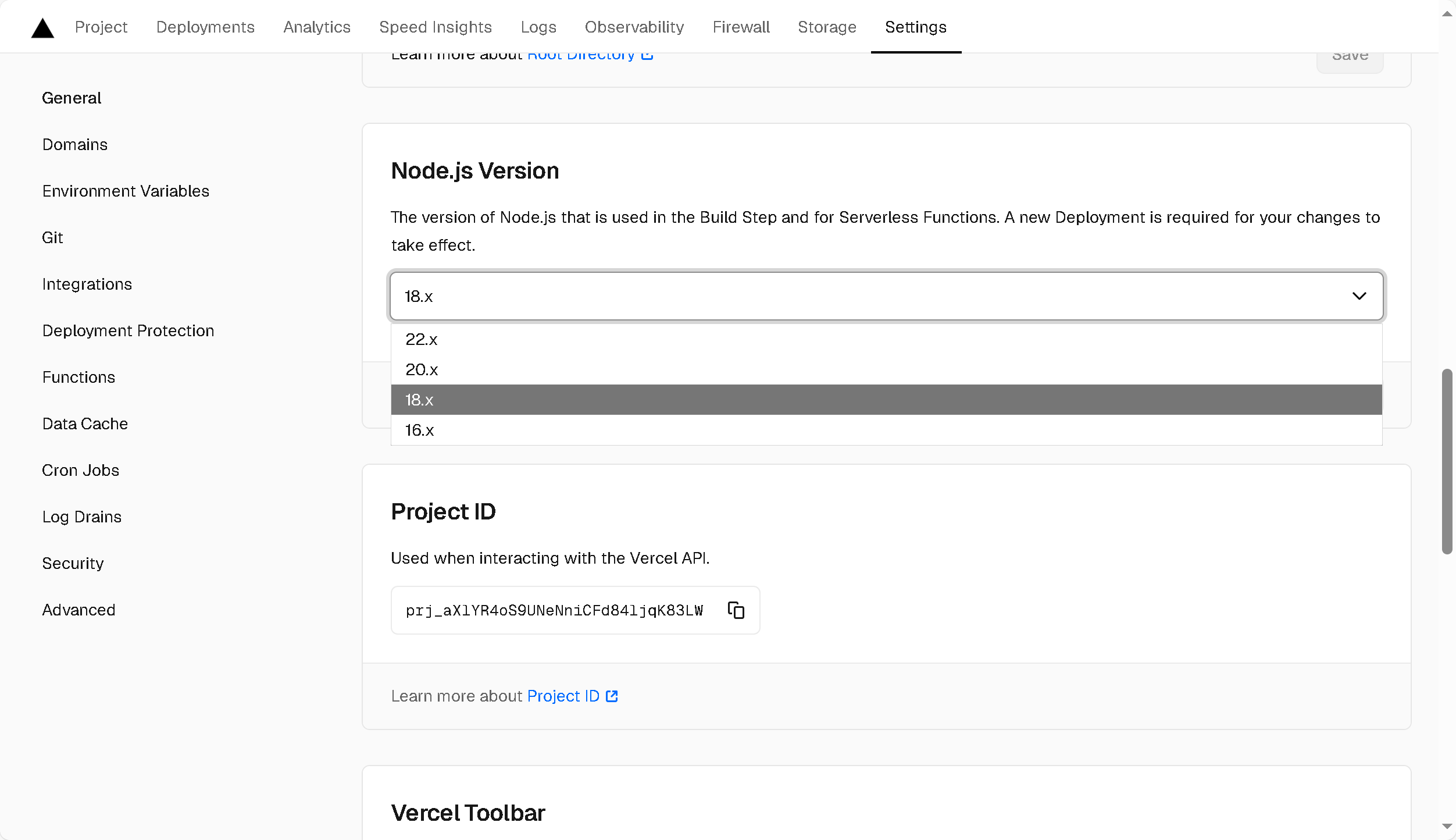The width and height of the screenshot is (1456, 840).
Task: Navigate to Observability section
Action: [634, 27]
